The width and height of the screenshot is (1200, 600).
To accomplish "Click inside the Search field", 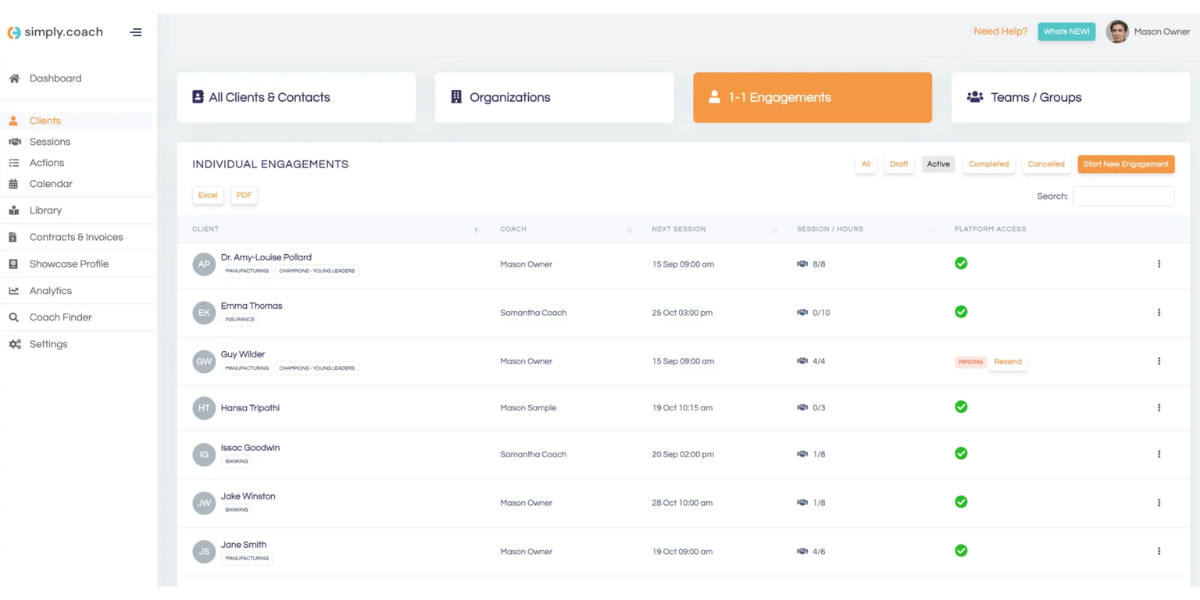I will (1124, 196).
